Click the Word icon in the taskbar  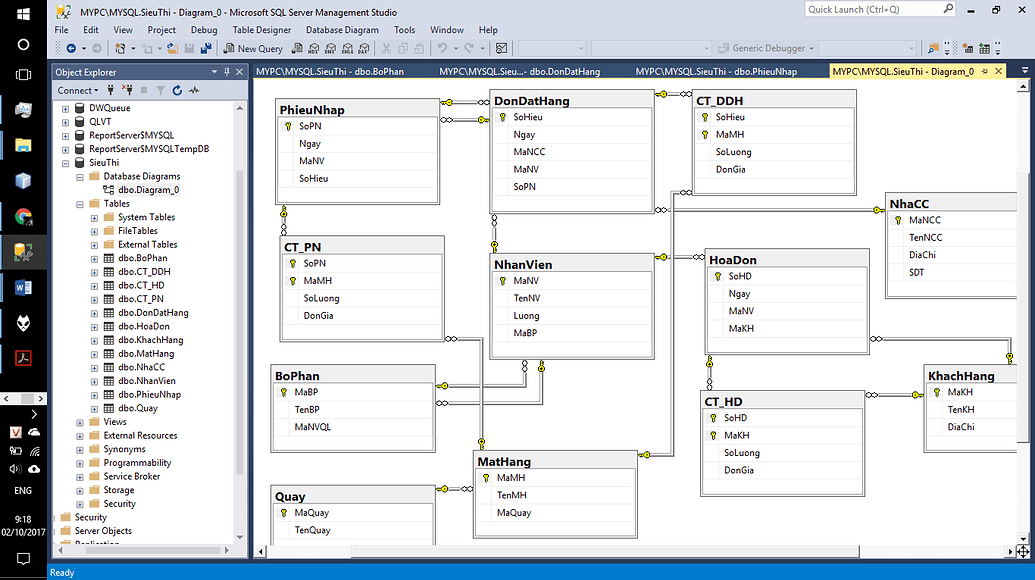24,287
